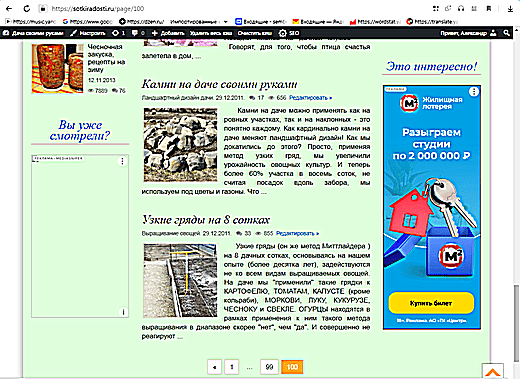520x379 pixels.
Task: Click the М² Жилищная лотерея logo
Action: tap(431, 103)
